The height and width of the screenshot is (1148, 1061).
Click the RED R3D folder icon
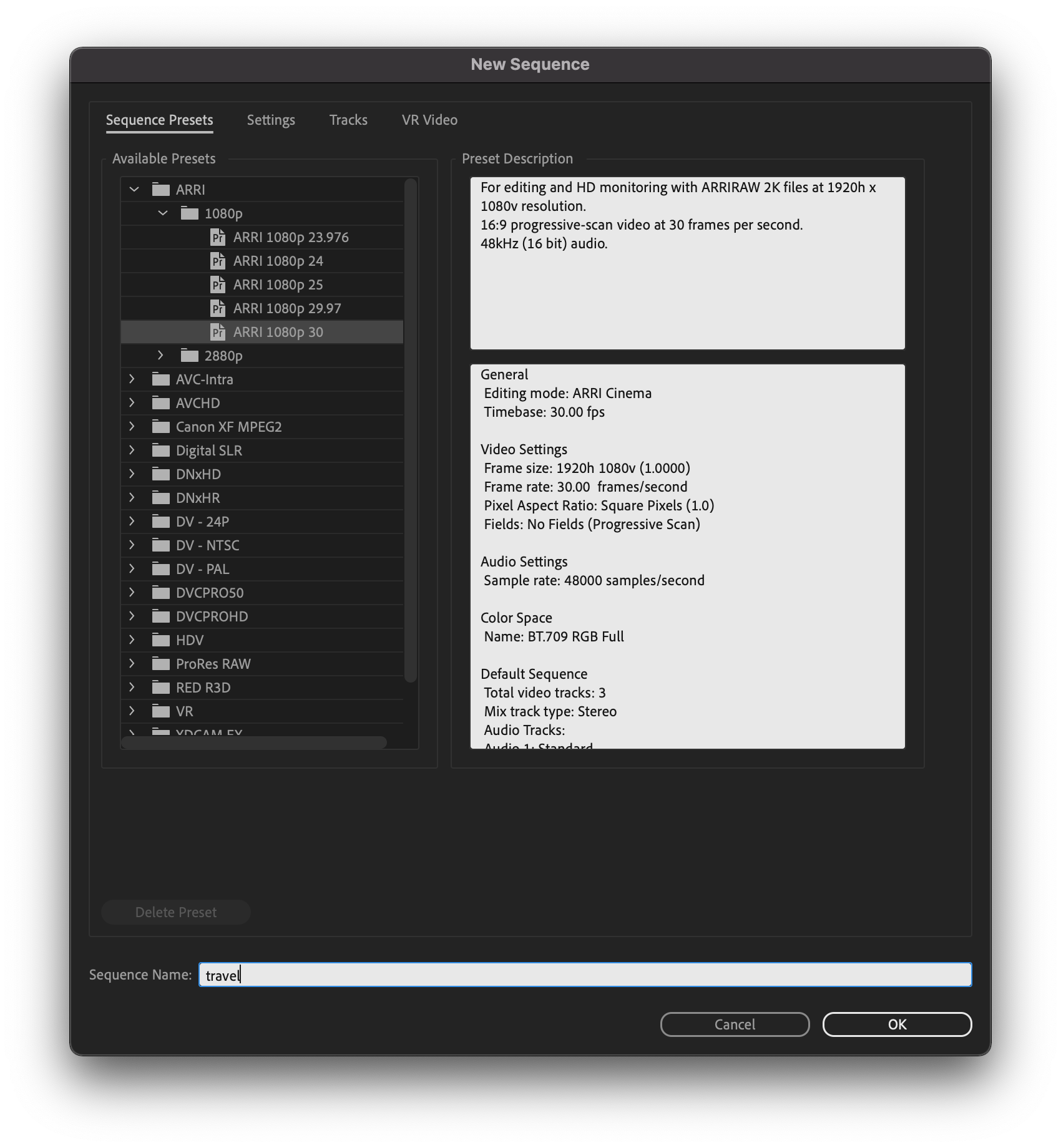(x=161, y=688)
